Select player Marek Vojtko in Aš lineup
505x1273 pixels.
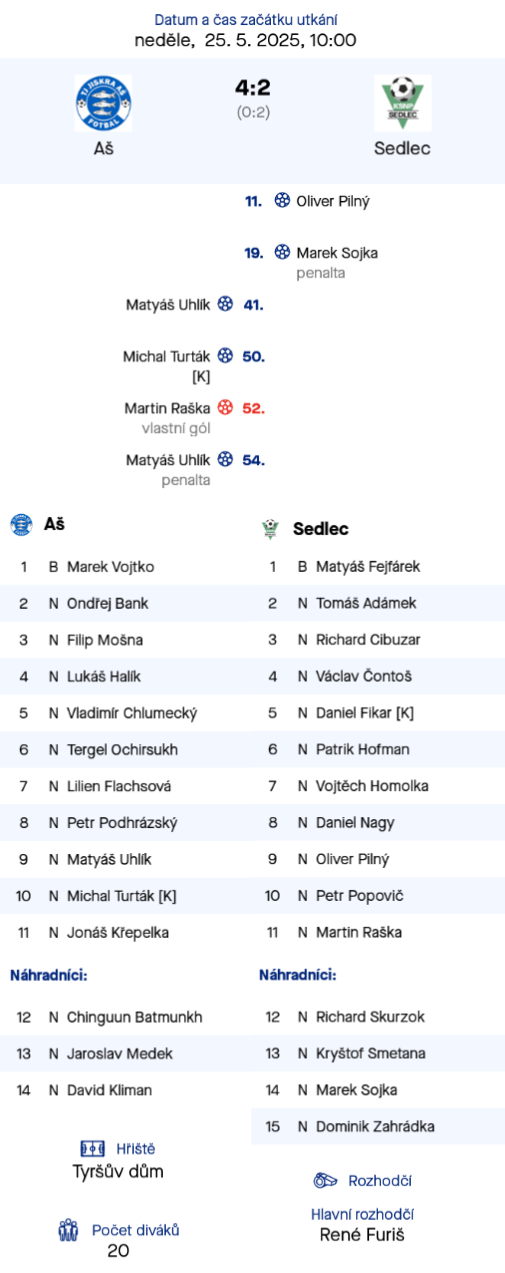point(111,567)
